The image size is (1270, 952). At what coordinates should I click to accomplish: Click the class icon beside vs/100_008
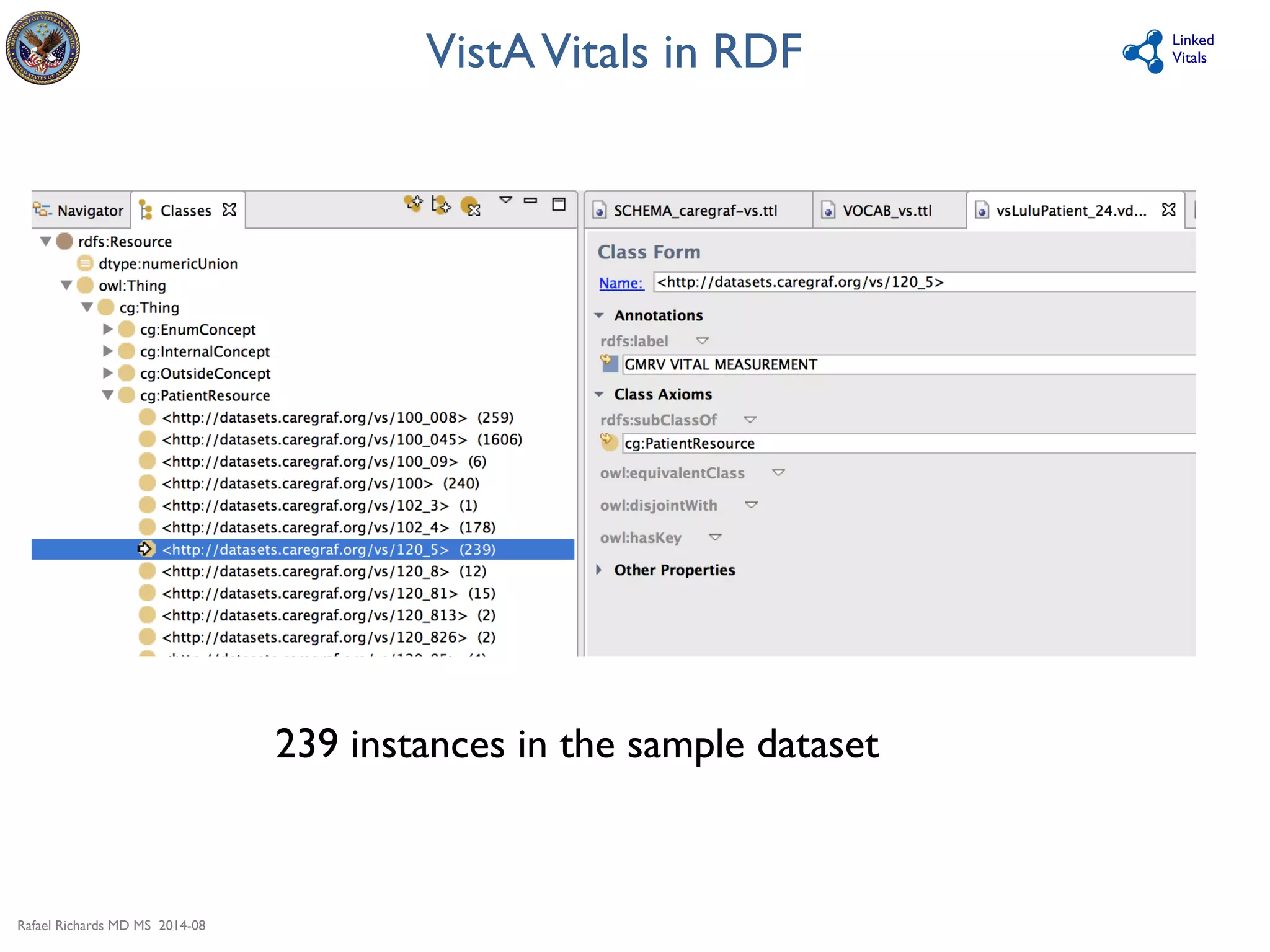147,417
